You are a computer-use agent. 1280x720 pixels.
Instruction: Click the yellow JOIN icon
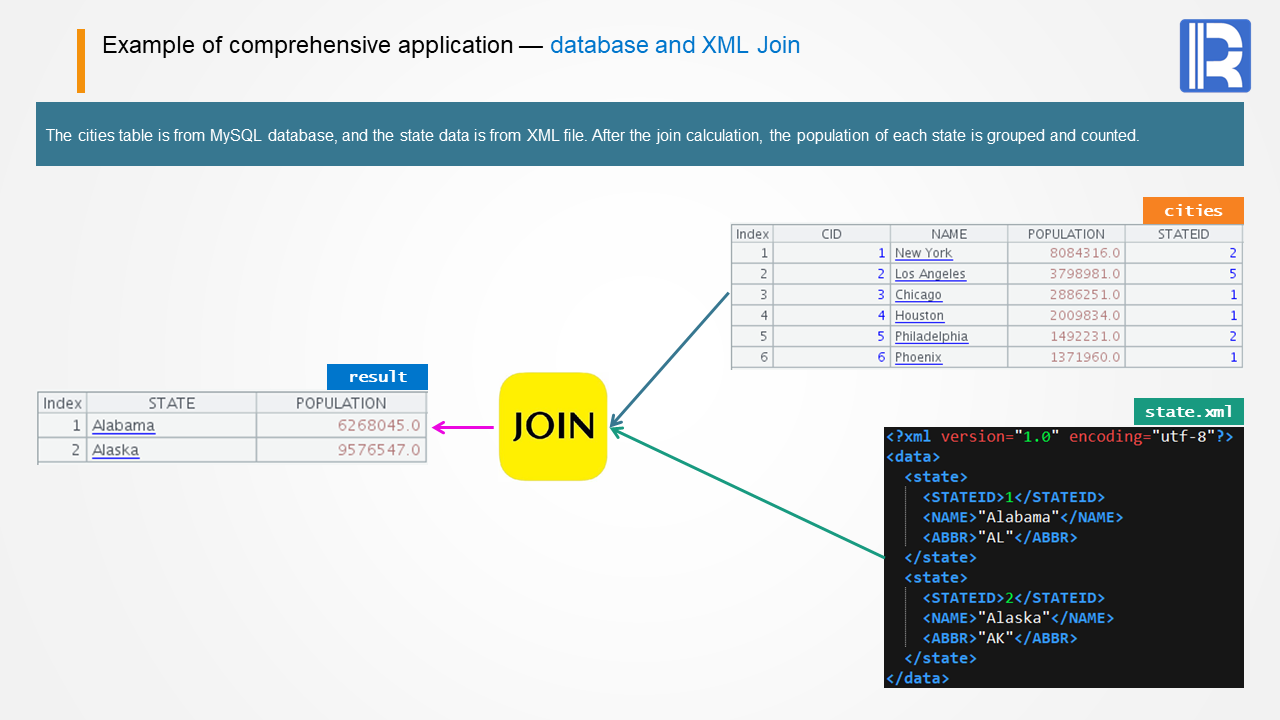pyautogui.click(x=553, y=427)
